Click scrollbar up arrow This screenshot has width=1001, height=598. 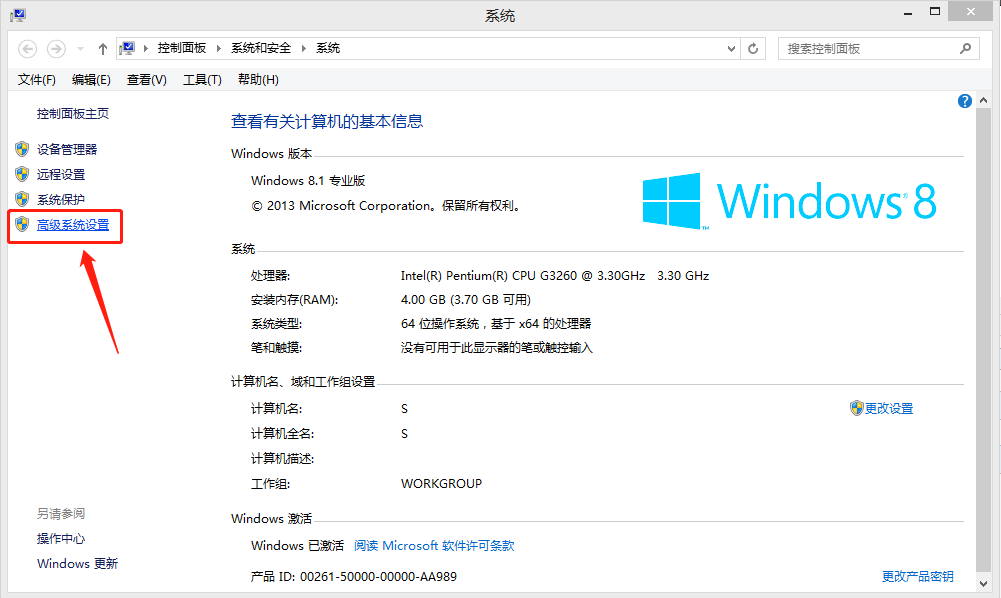983,100
